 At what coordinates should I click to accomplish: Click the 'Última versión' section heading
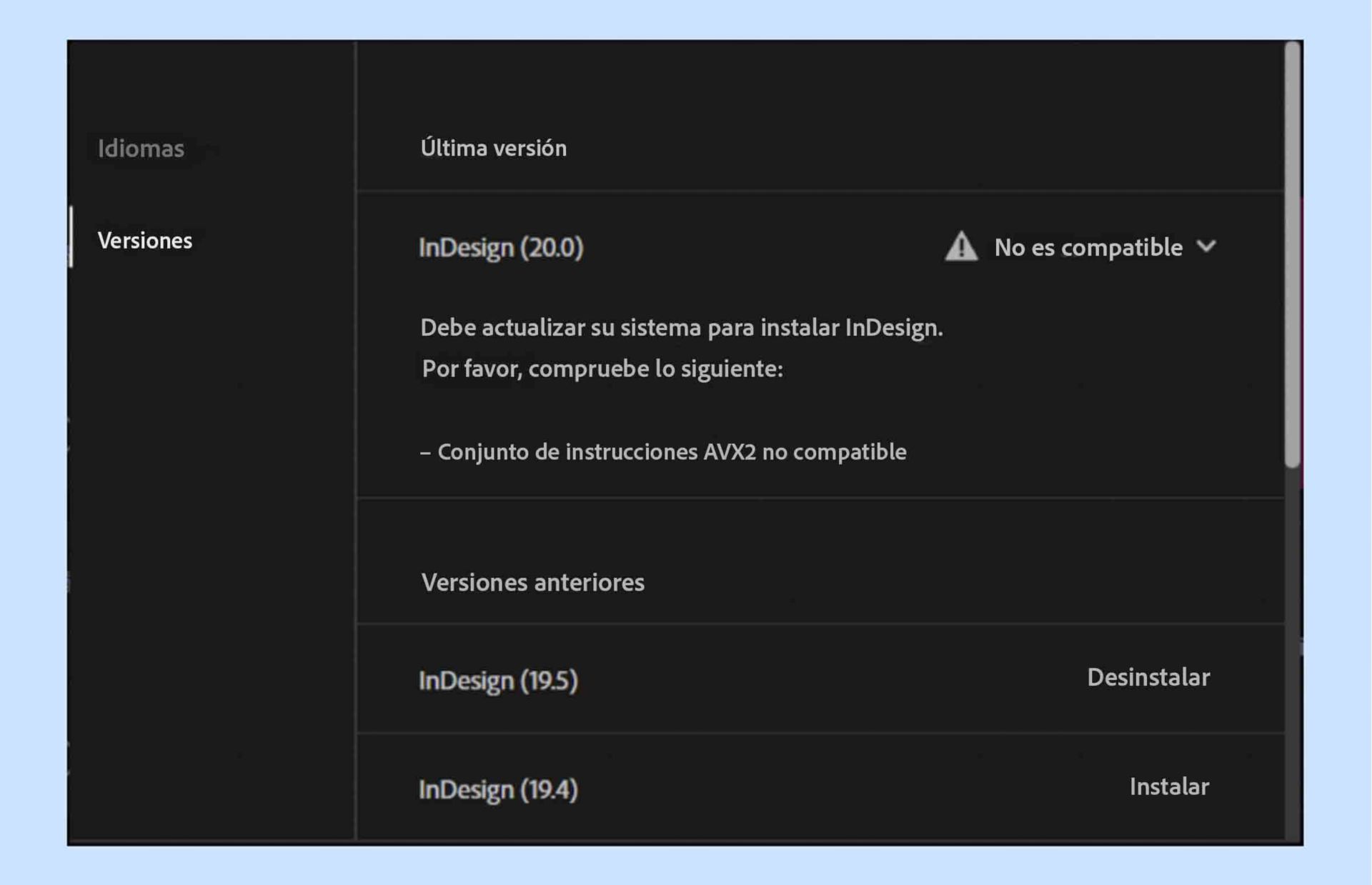tap(493, 148)
